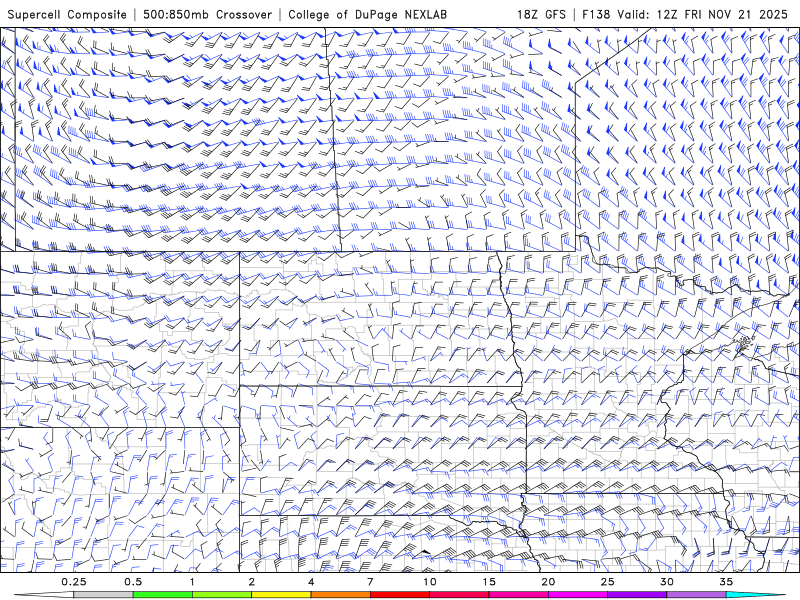Pick the gray 0.25–0.5 legend swatch
This screenshot has height=600, width=800.
pos(104,595)
